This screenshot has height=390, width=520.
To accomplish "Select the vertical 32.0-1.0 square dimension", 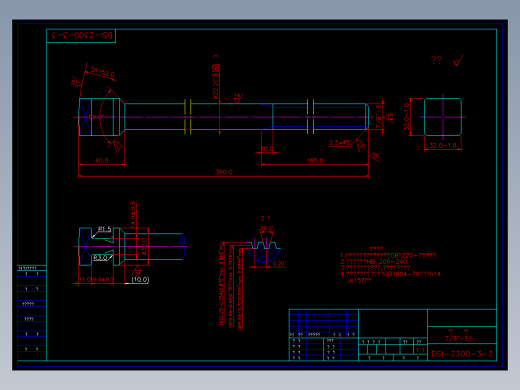I will (x=406, y=117).
